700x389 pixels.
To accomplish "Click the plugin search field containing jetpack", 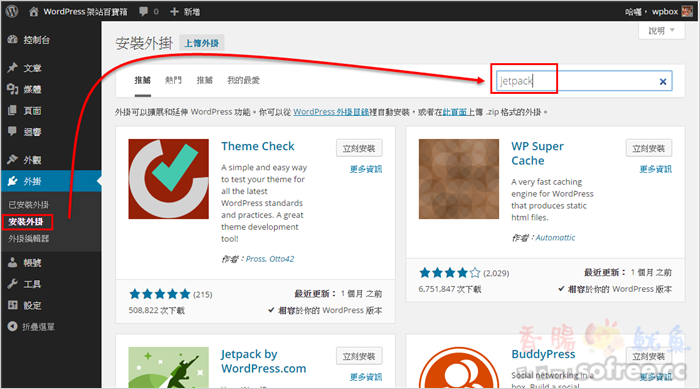I will (x=584, y=81).
